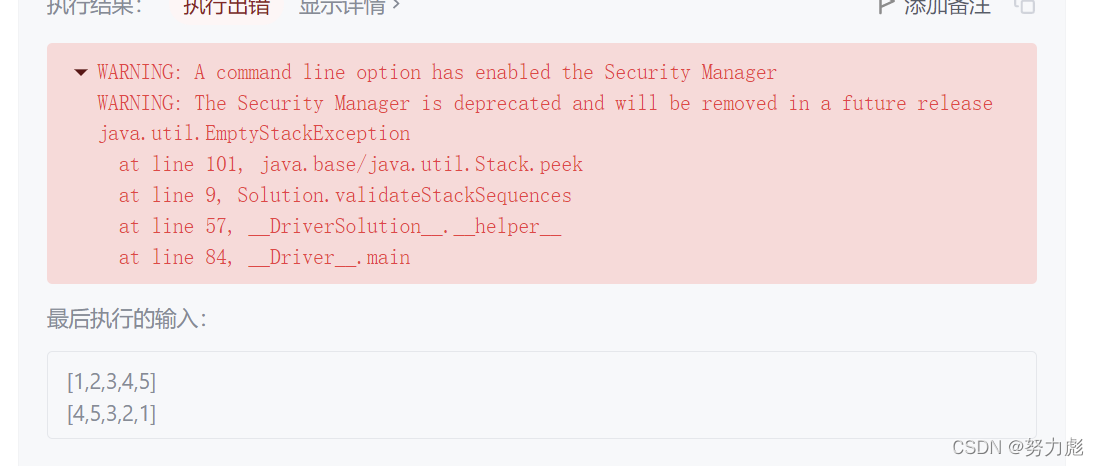Screen dimensions: 1099x466
Task: Select the 执行出错 status label
Action: pos(226,6)
